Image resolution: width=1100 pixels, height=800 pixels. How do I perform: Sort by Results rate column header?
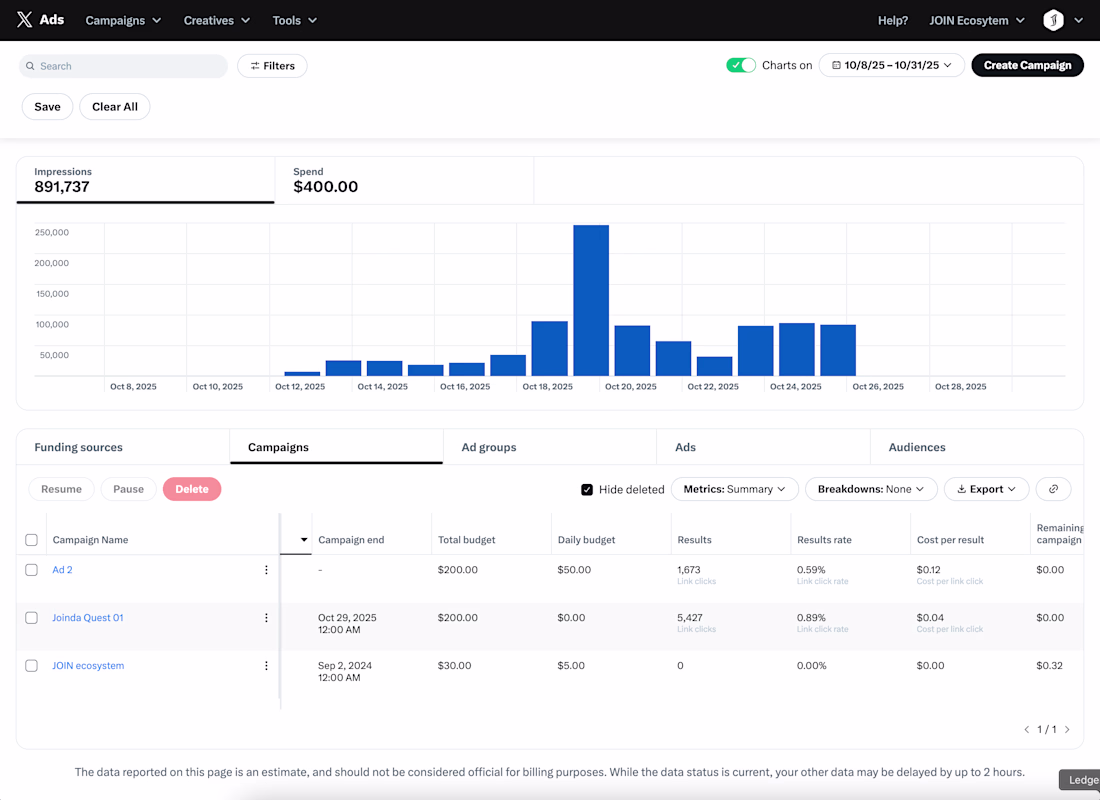point(824,540)
